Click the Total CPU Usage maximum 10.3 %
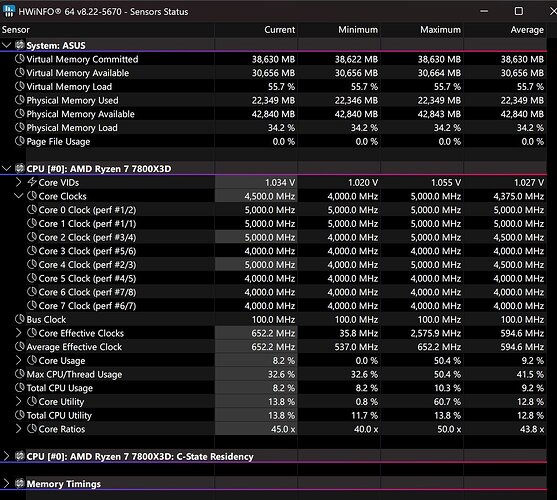The width and height of the screenshot is (557, 500). click(x=448, y=388)
